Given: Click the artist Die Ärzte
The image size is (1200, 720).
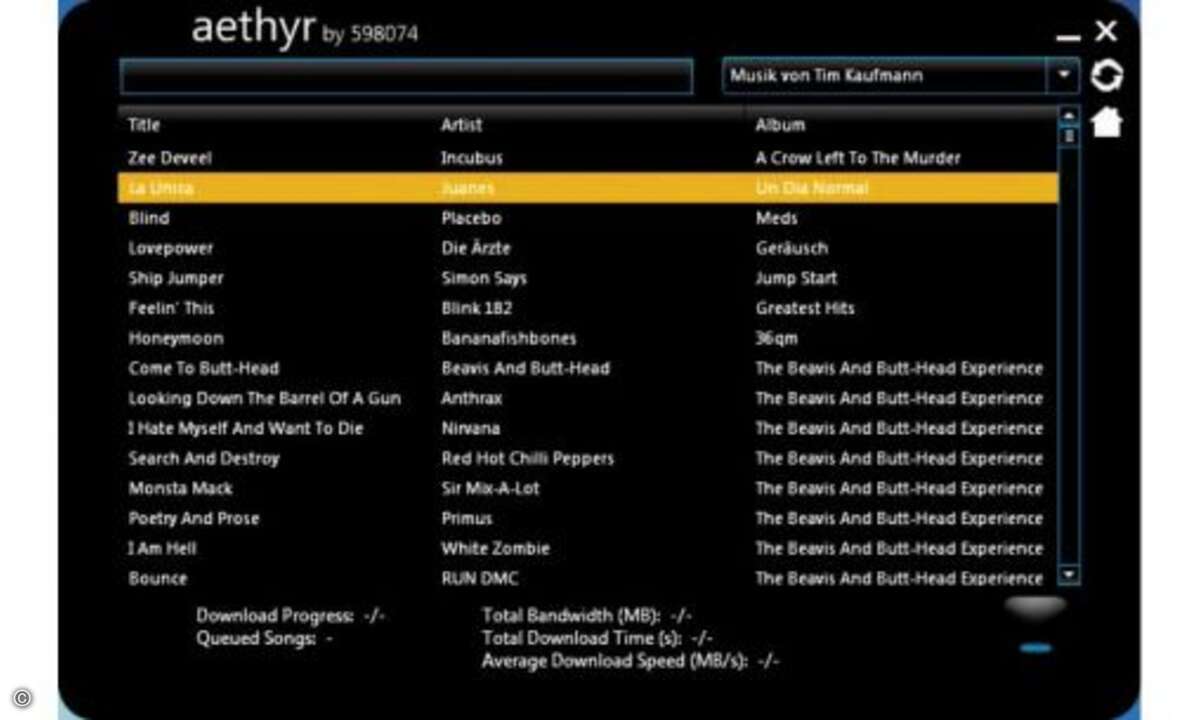Looking at the screenshot, I should [x=477, y=248].
